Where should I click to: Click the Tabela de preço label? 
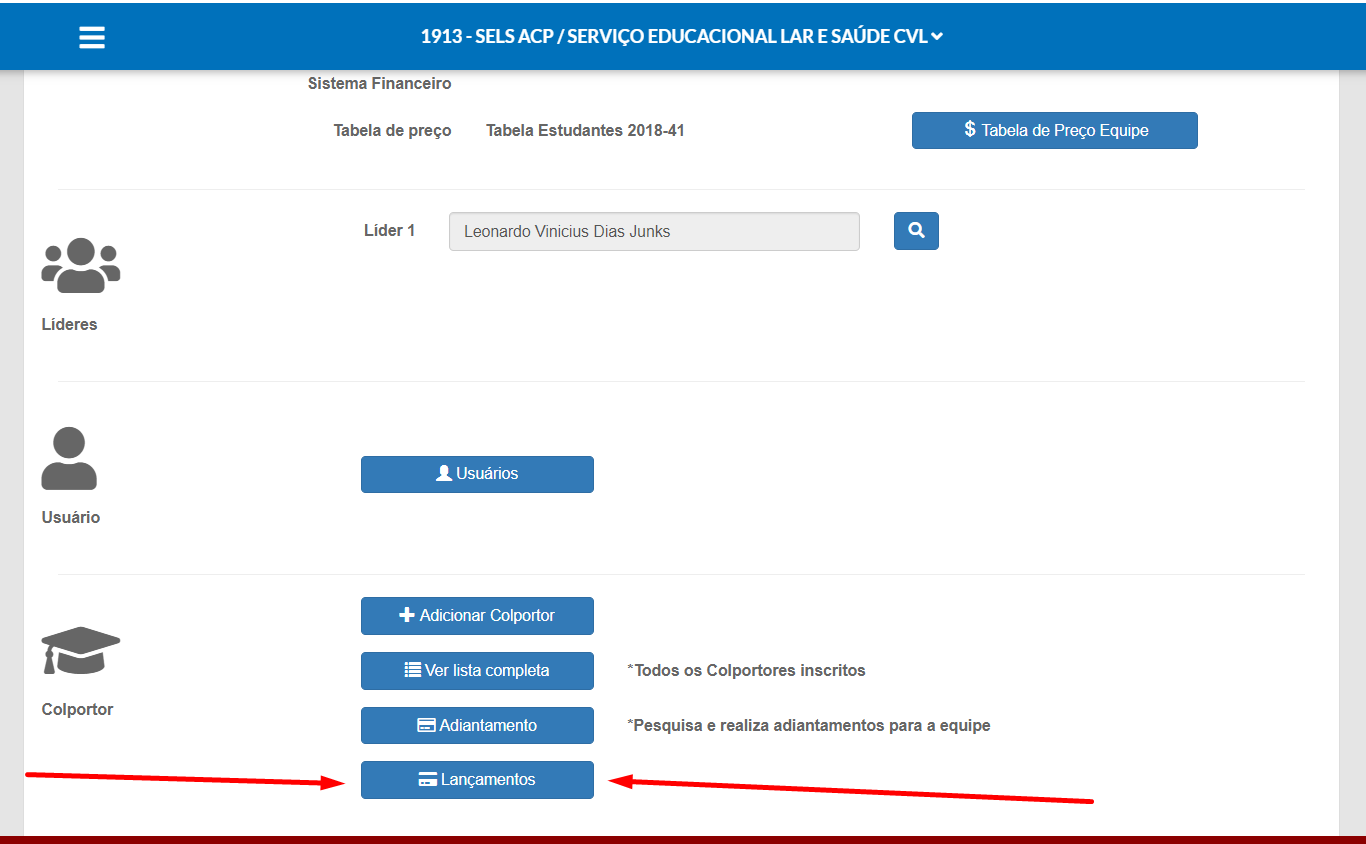point(392,131)
